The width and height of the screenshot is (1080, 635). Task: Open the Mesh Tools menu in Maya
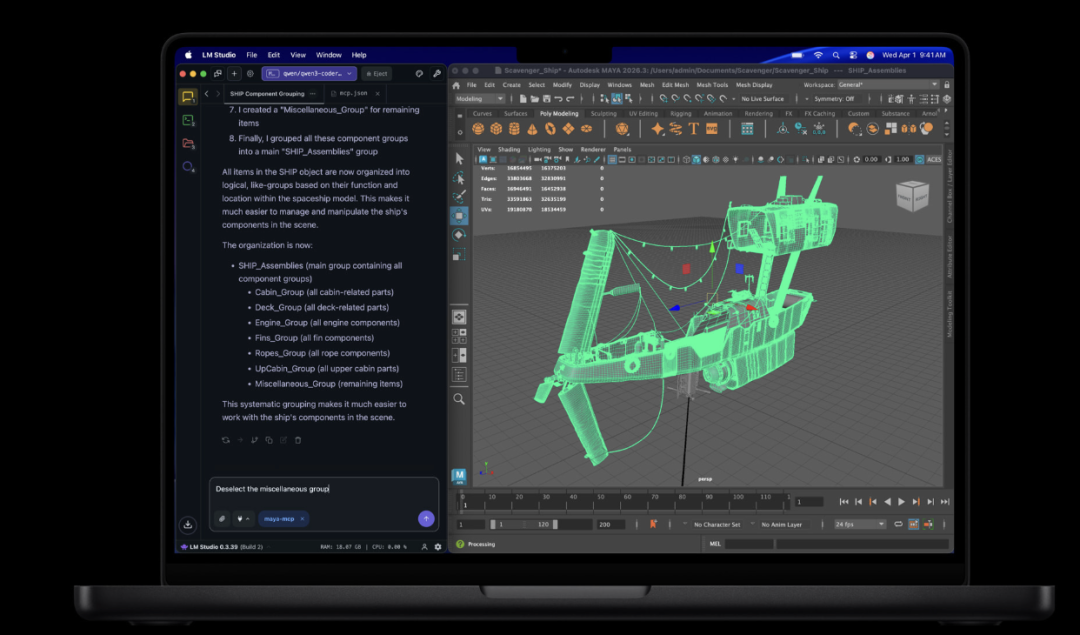coord(712,85)
